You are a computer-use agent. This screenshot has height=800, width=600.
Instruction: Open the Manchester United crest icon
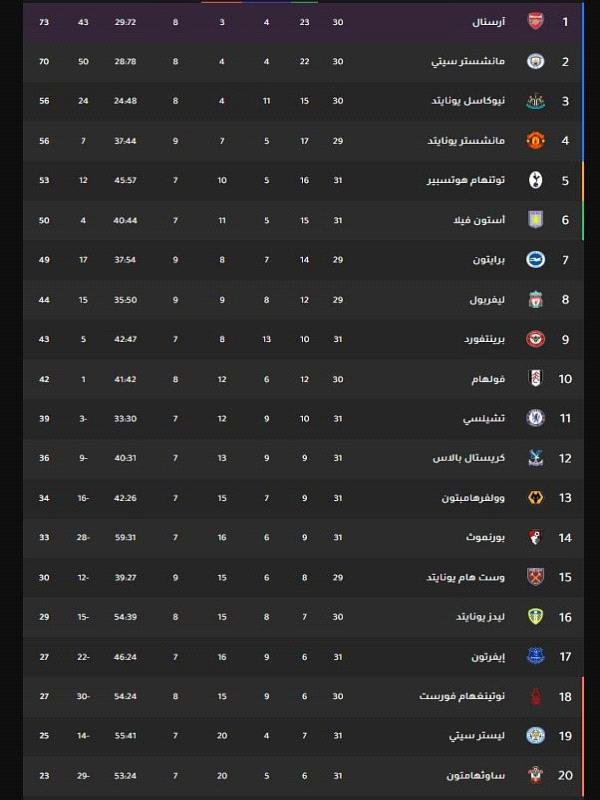pos(535,141)
